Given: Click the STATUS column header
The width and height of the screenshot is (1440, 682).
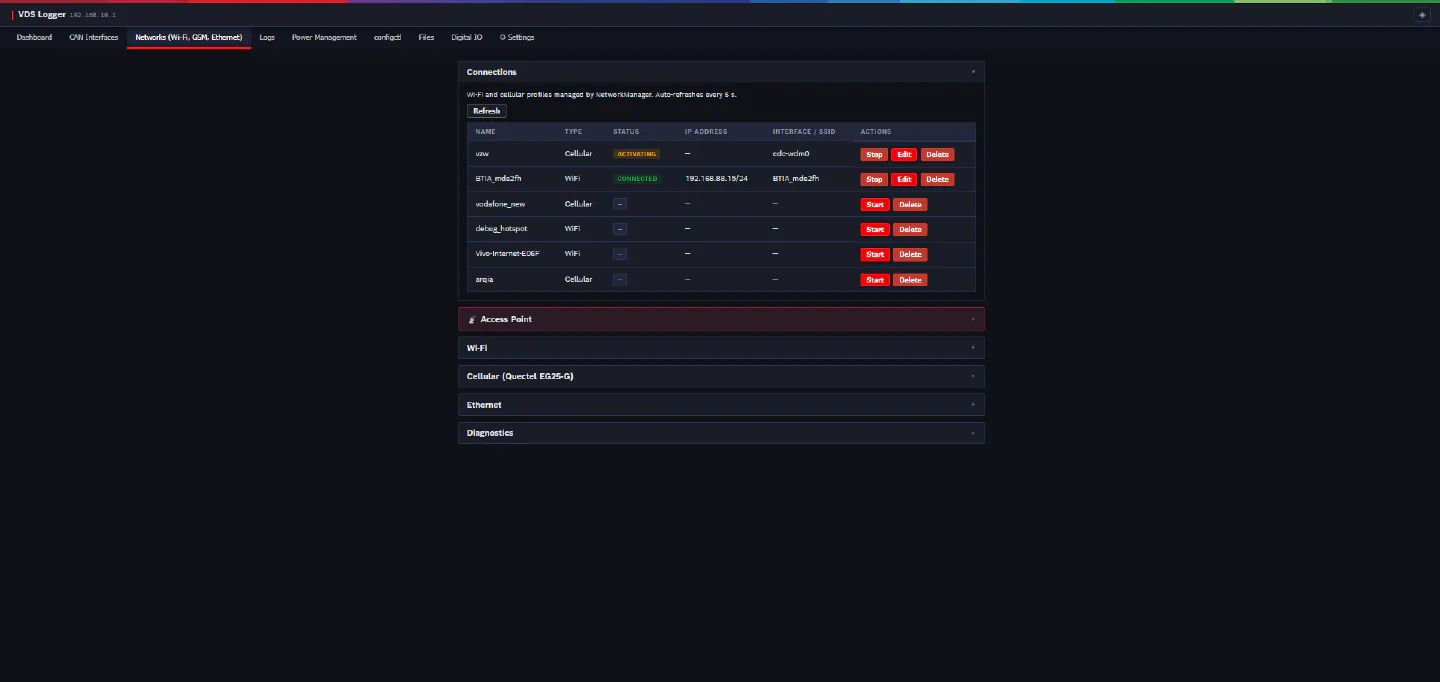Looking at the screenshot, I should pos(626,132).
